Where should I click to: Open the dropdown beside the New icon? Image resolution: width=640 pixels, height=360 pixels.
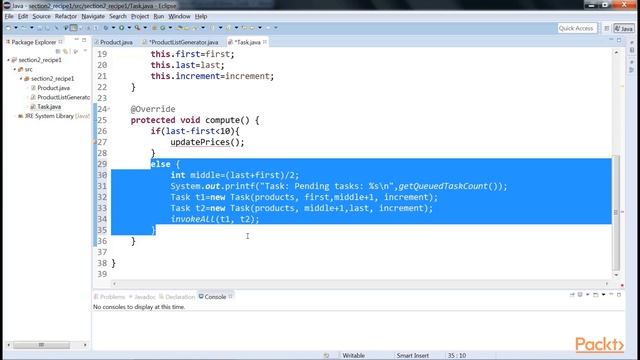16,28
